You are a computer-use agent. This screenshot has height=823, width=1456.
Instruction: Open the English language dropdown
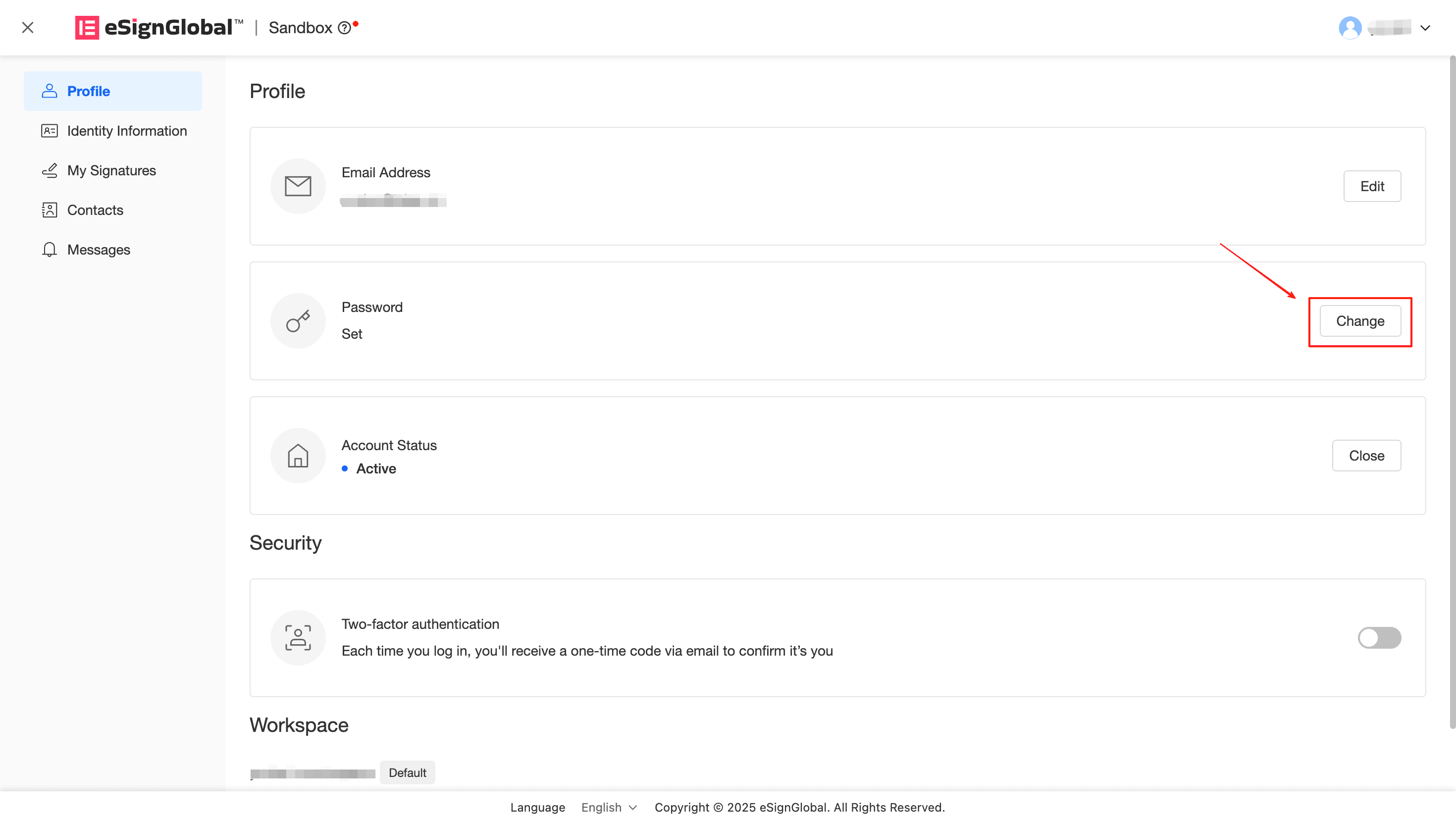tap(609, 807)
